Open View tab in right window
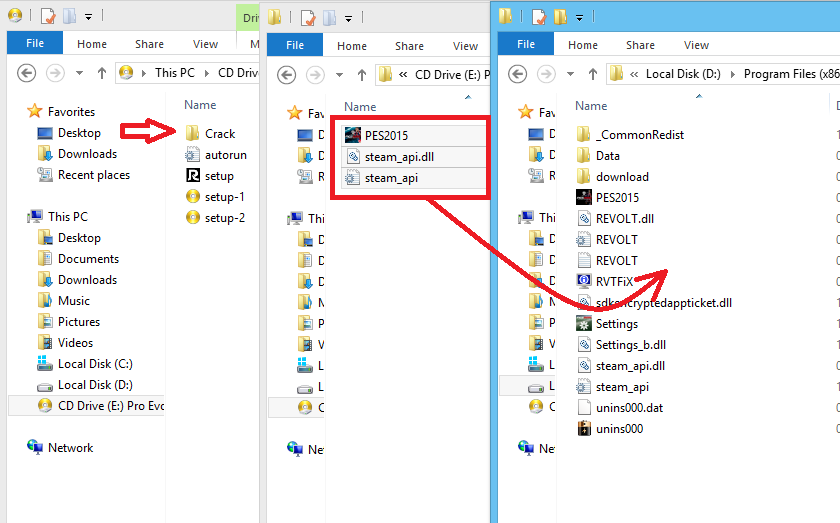The image size is (840, 523). click(696, 45)
